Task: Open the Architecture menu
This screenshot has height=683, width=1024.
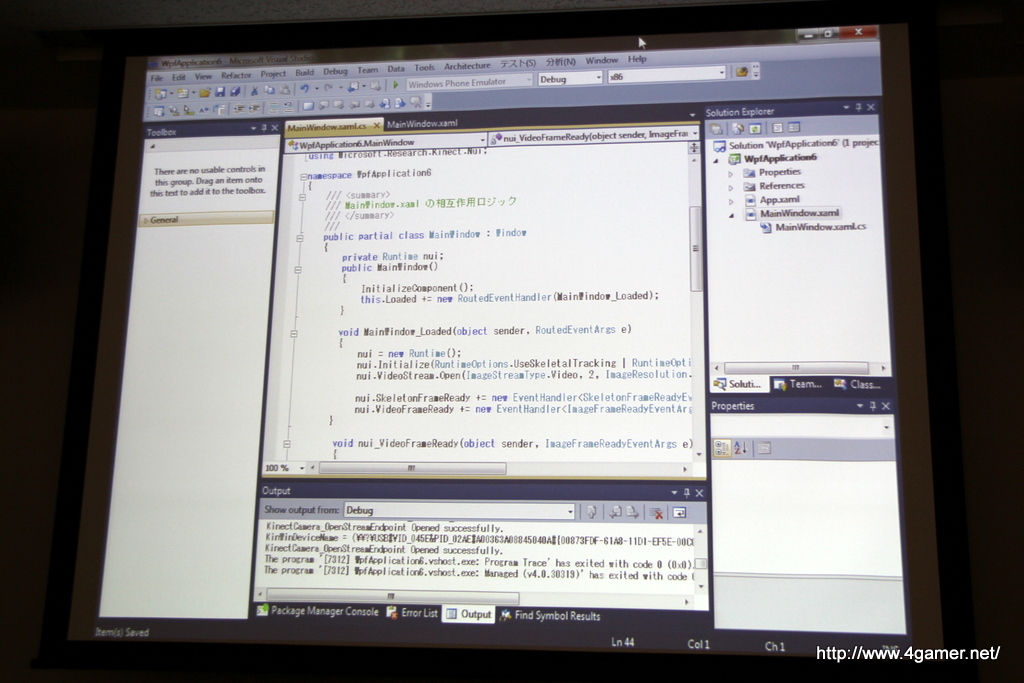Action: [467, 67]
